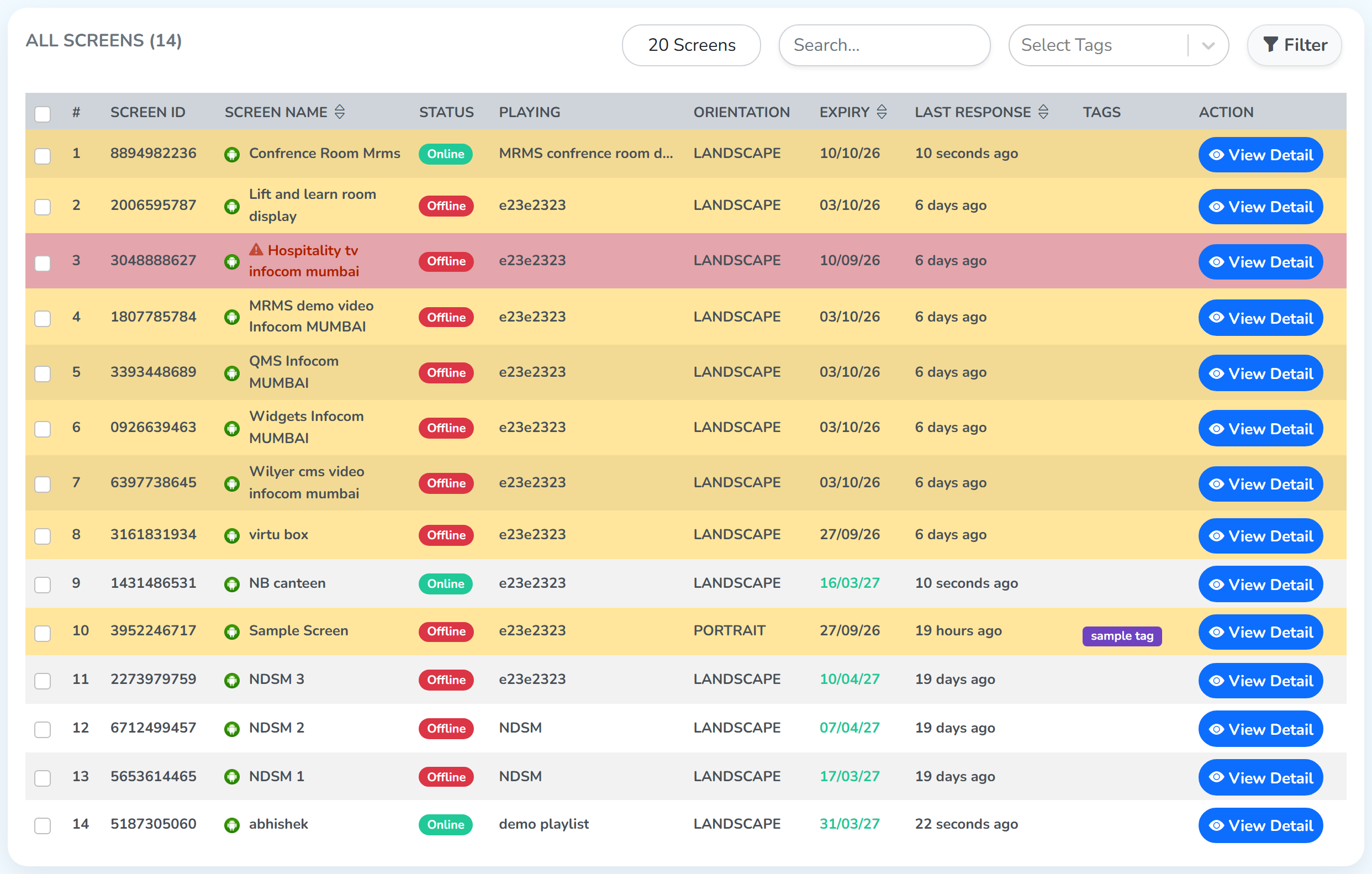Click into the Search field

(x=884, y=45)
